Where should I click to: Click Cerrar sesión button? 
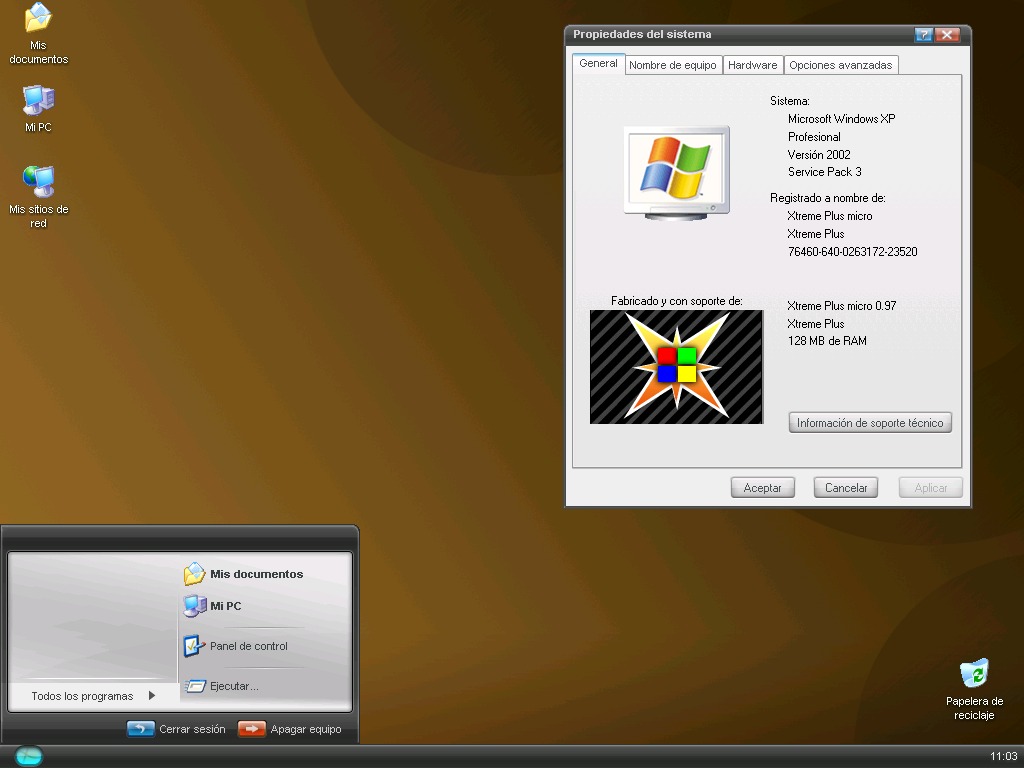coord(176,729)
